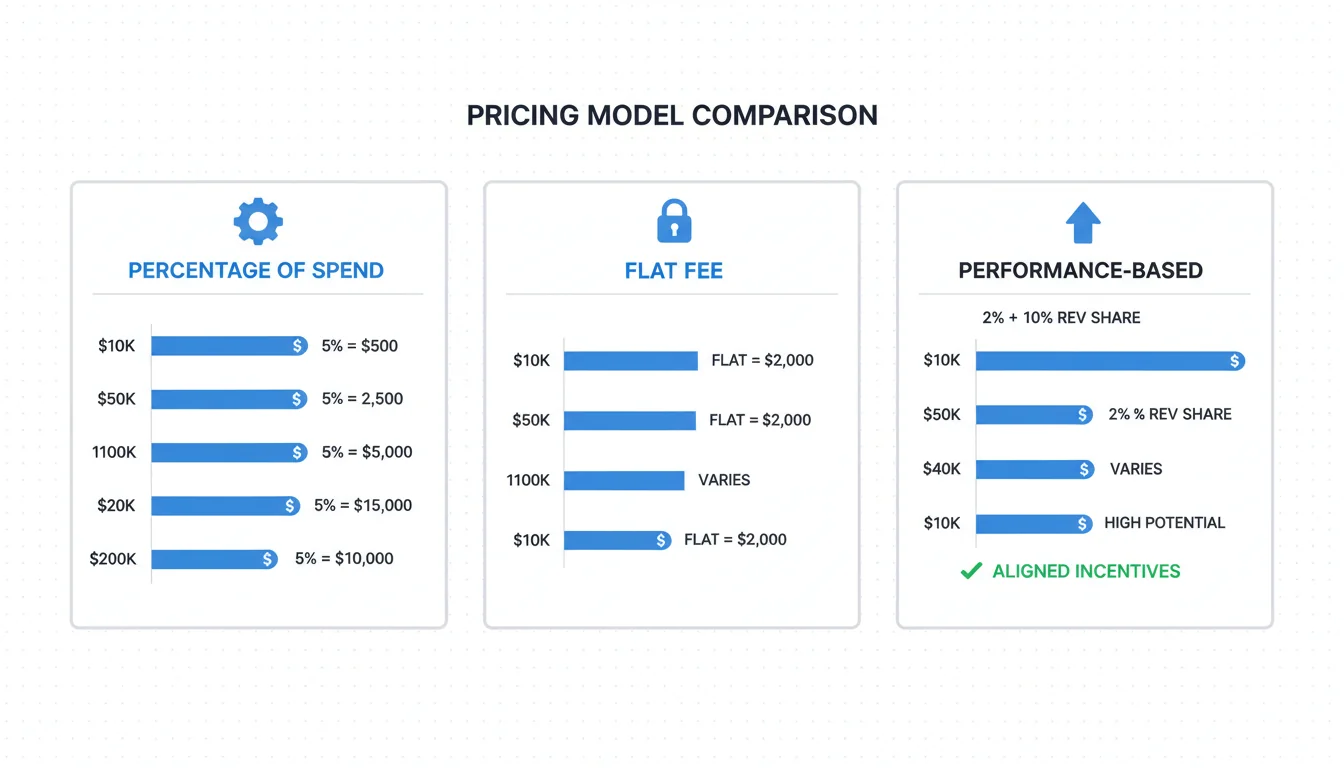
Task: Click the gear icon above Percentage of Spend
Action: [x=258, y=221]
